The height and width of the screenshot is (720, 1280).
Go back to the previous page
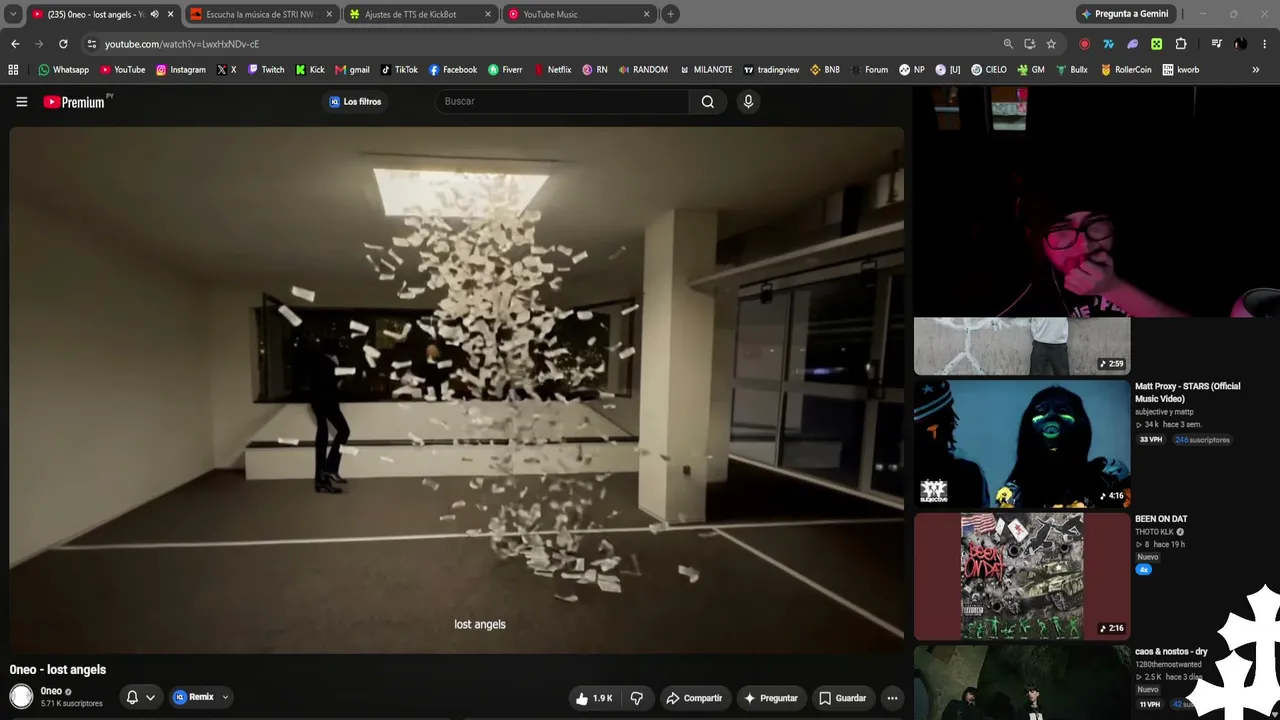(15, 44)
